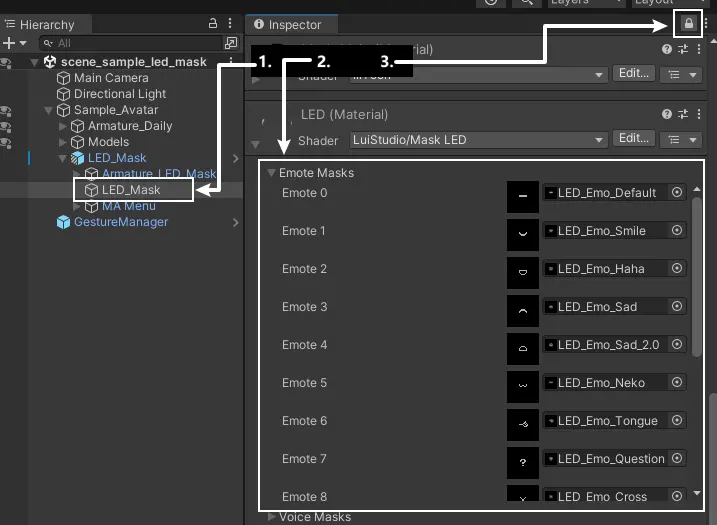Click object picker for LED_Emo_Question
Viewport: 717px width, 525px height.
coord(677,459)
